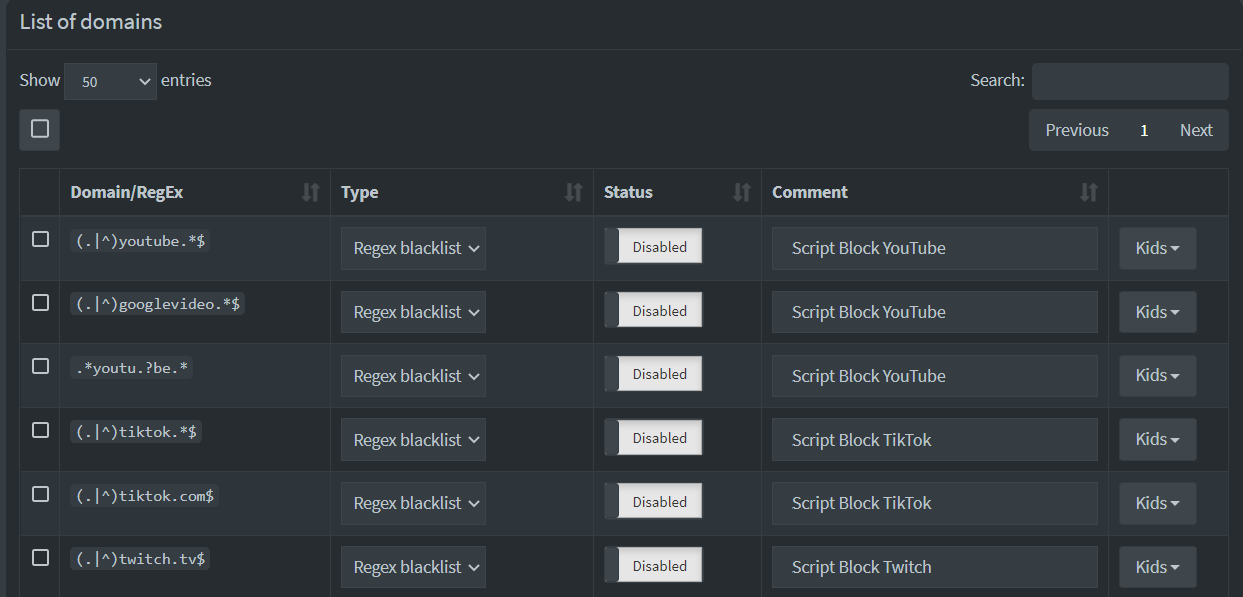1243x597 pixels.
Task: Click the Comment column sort icon
Action: pos(1089,192)
